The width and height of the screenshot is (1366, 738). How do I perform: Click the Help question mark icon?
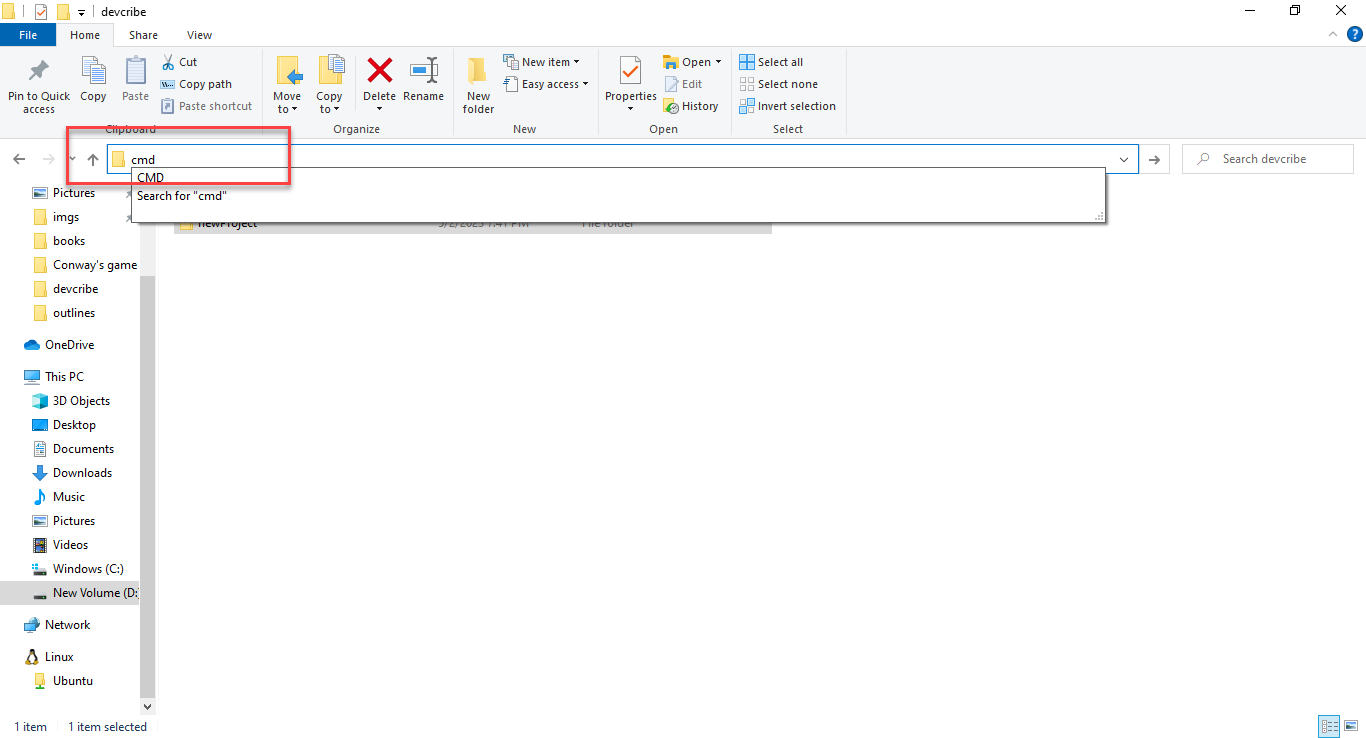pos(1355,34)
